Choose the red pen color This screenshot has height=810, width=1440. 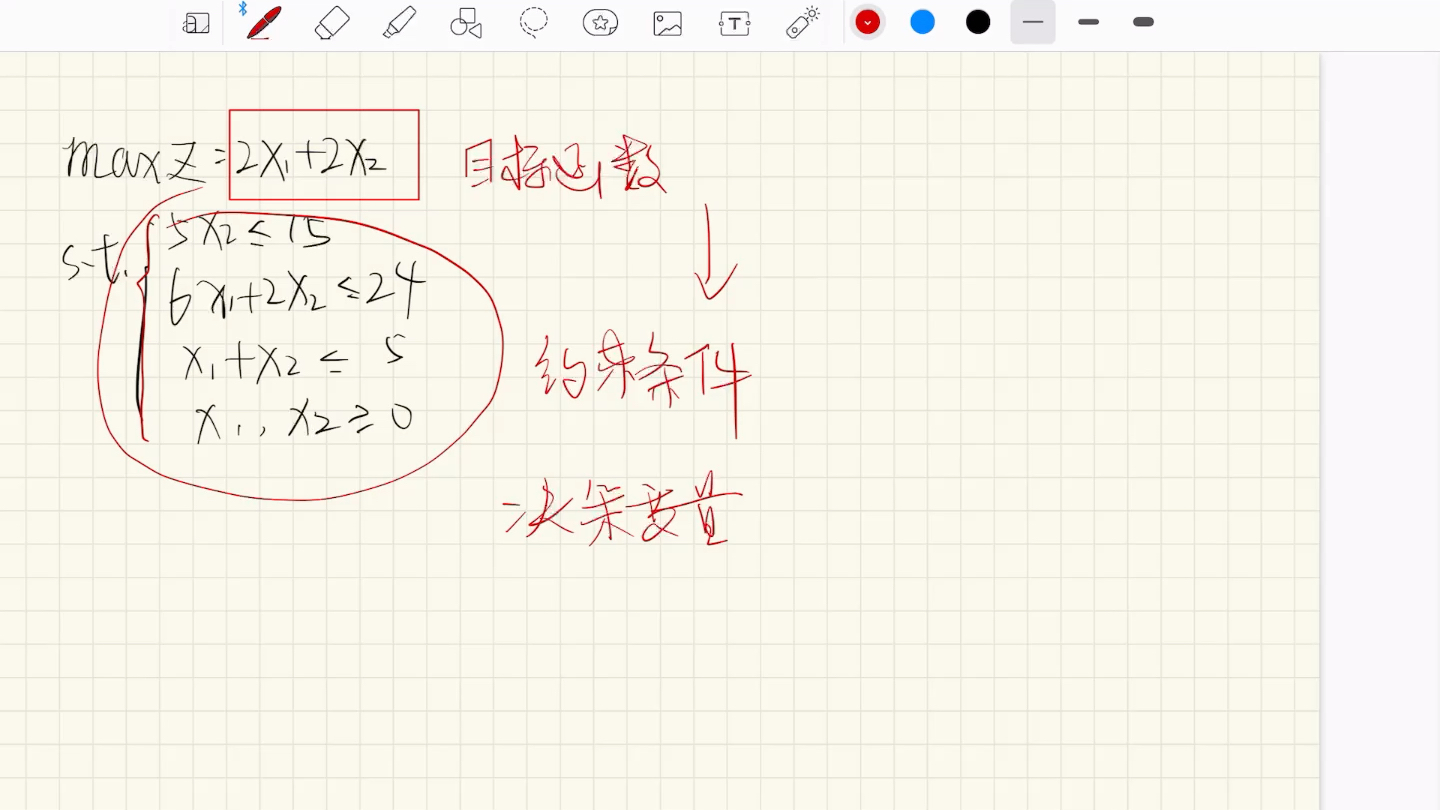coord(868,22)
